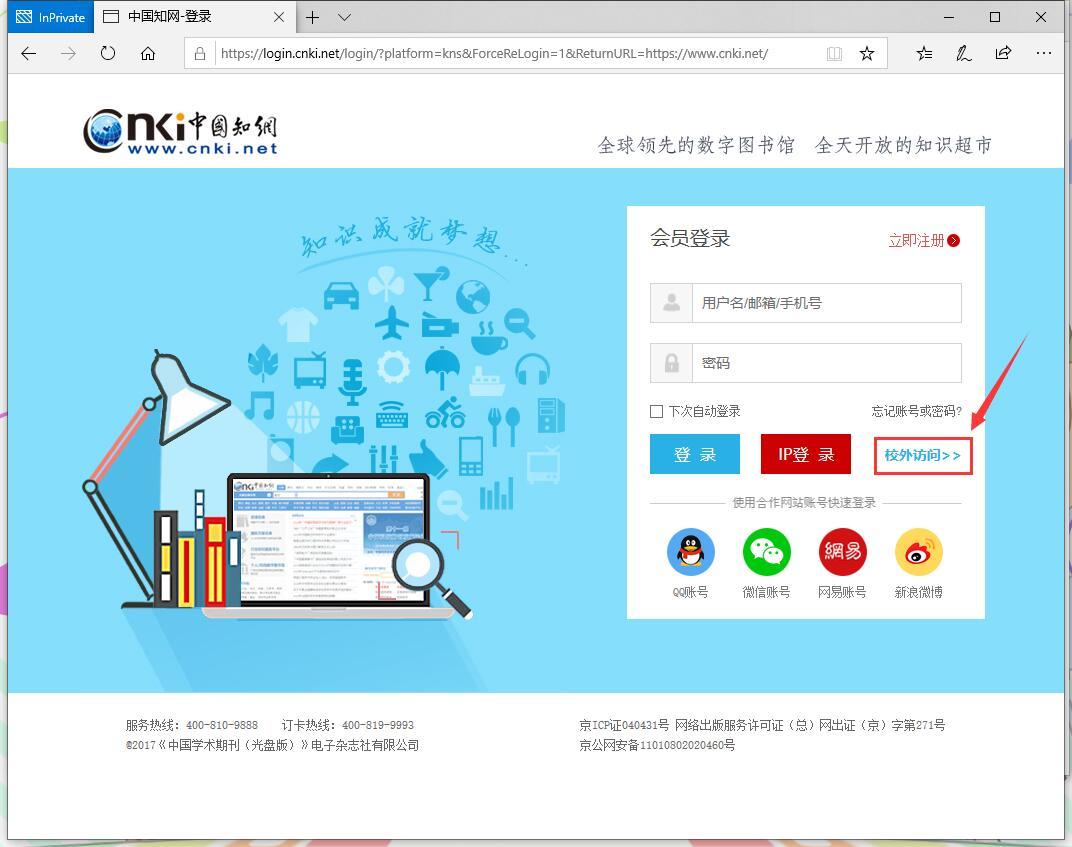This screenshot has height=847, width=1072.
Task: Add this page to favorites with the star
Action: click(867, 53)
